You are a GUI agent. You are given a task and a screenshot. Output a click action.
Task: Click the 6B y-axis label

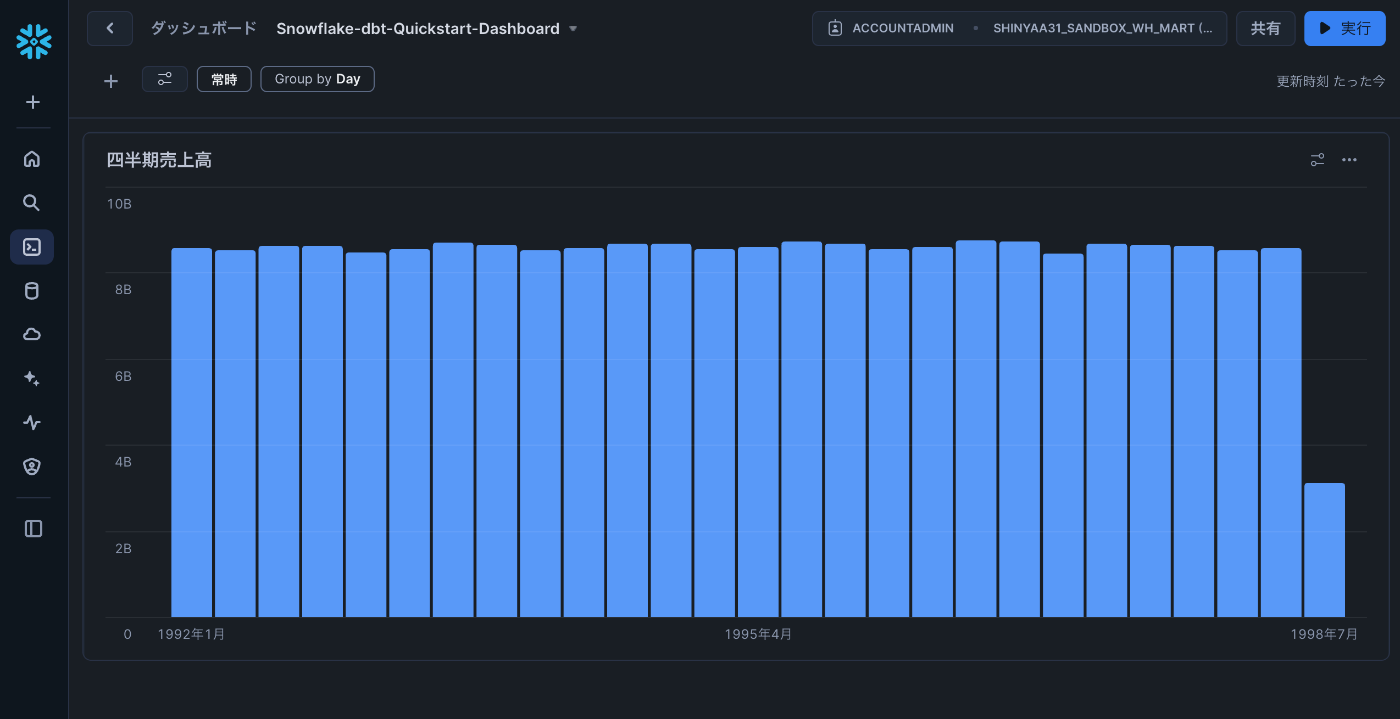(x=123, y=376)
